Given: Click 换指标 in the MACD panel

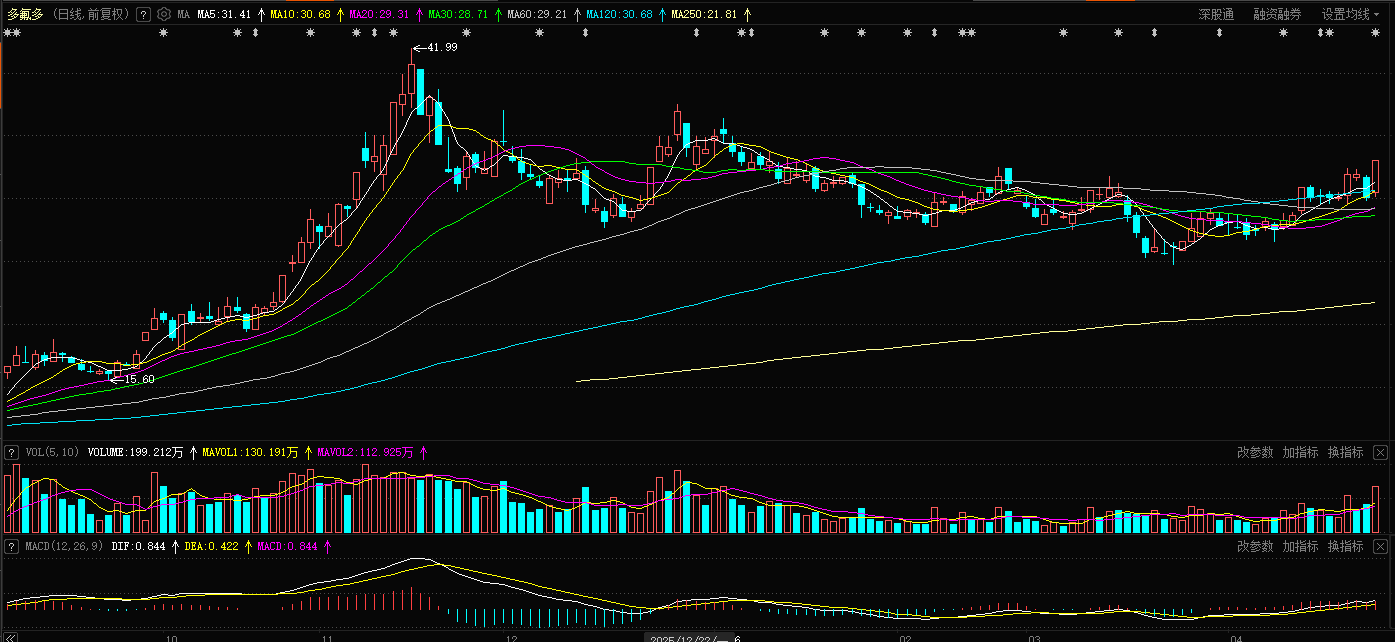Looking at the screenshot, I should point(1345,547).
